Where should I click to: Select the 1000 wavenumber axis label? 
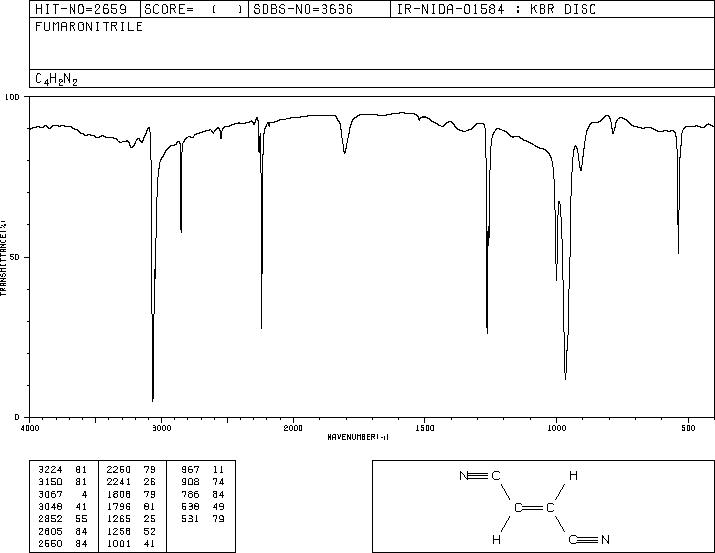556,428
